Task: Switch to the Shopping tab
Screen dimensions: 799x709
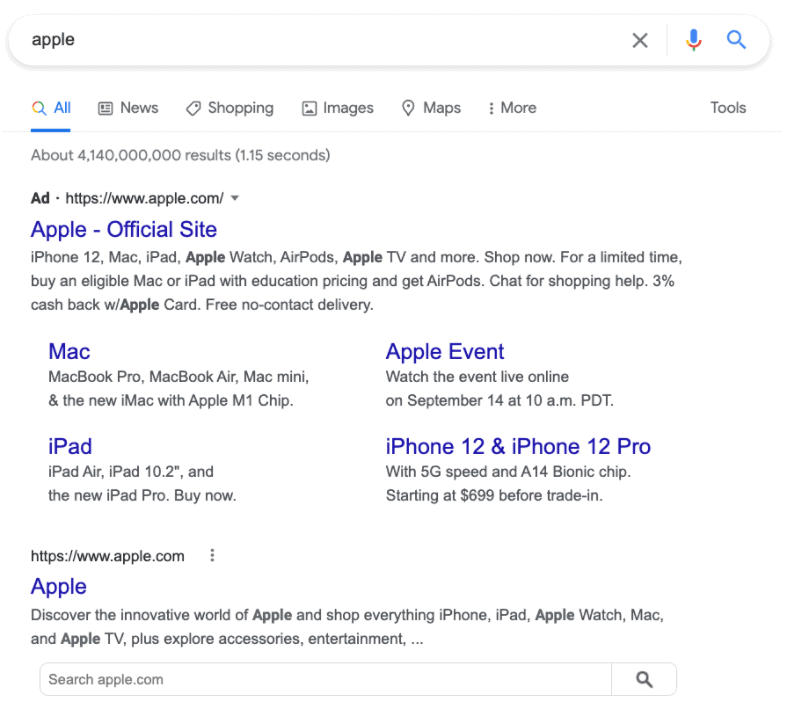Action: (x=230, y=108)
